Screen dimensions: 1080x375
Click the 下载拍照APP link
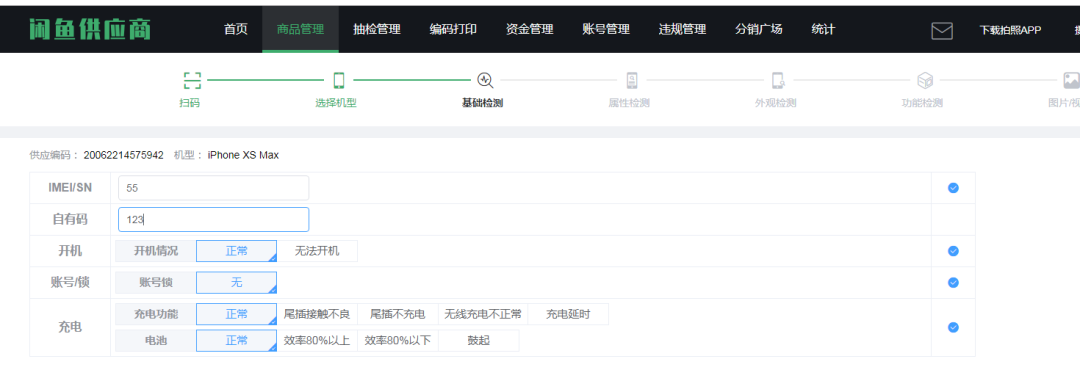coord(1010,30)
